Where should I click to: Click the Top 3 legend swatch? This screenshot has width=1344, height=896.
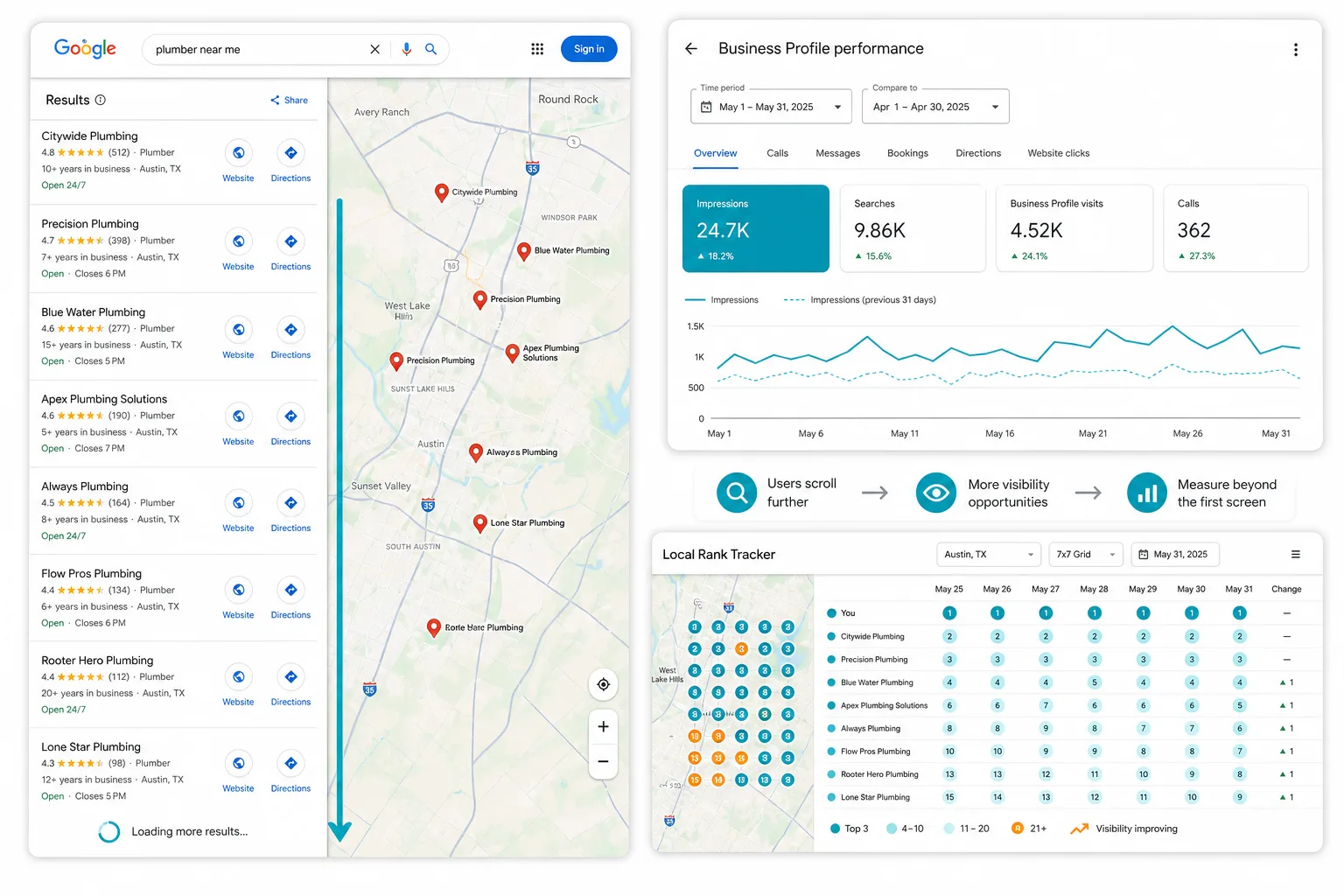point(835,829)
